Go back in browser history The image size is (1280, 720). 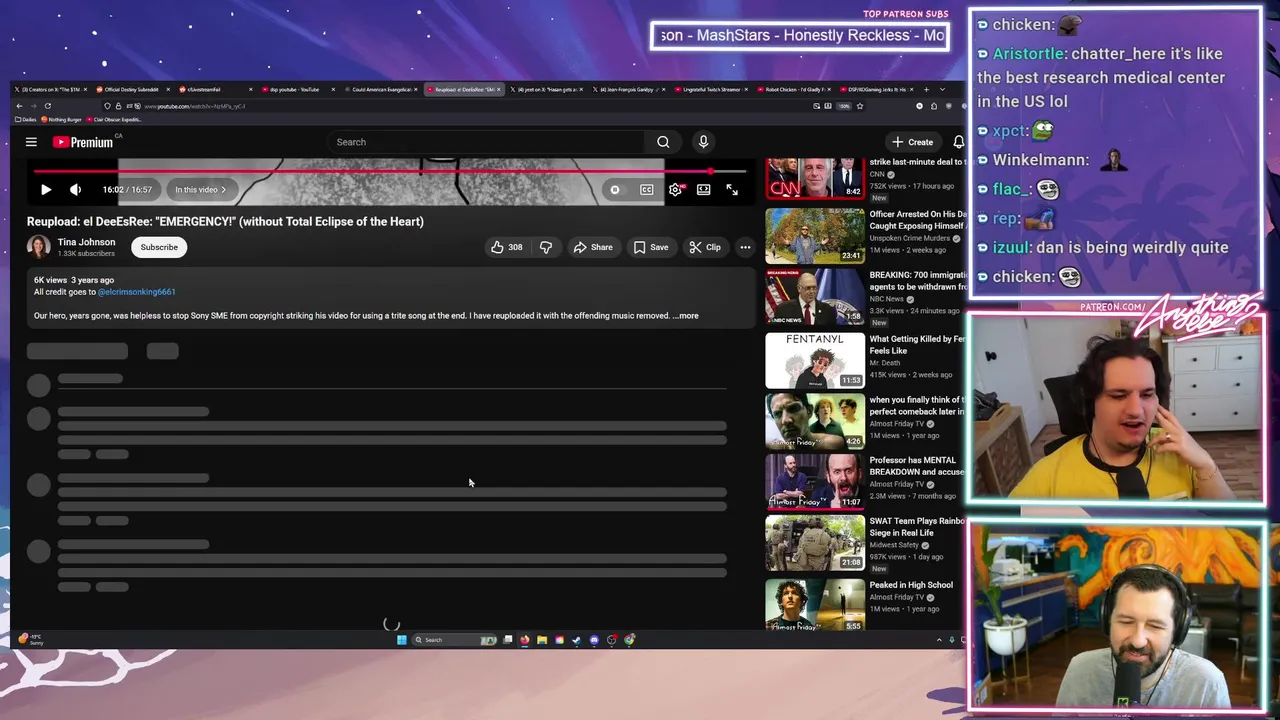[x=19, y=106]
